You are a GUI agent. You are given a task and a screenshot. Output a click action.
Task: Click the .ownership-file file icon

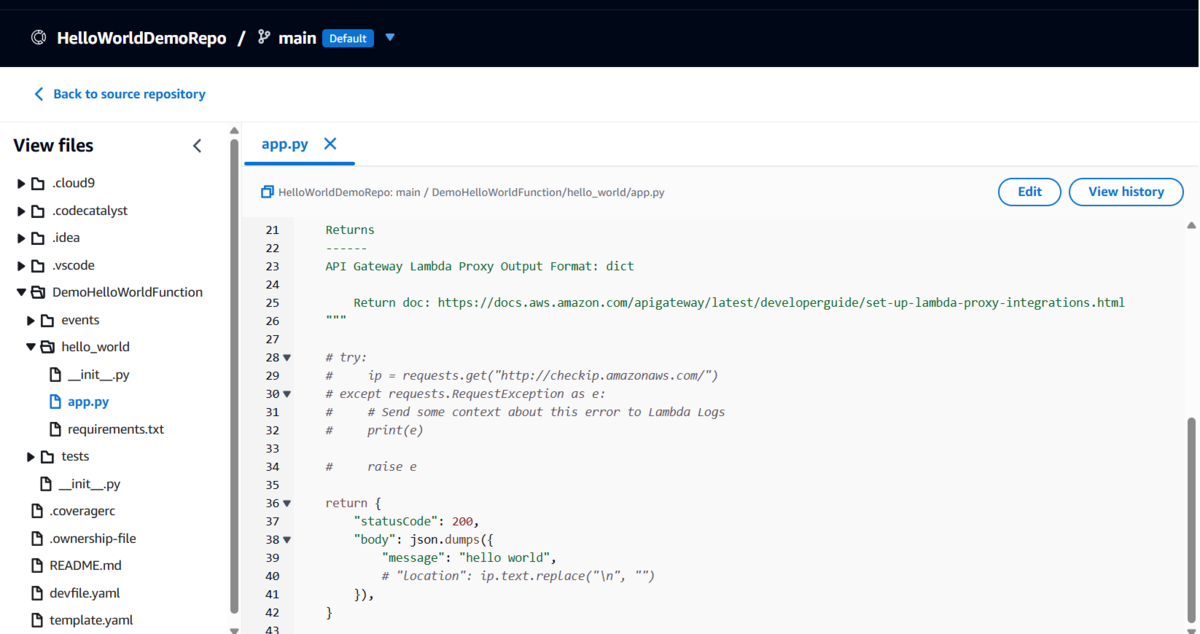coord(37,539)
